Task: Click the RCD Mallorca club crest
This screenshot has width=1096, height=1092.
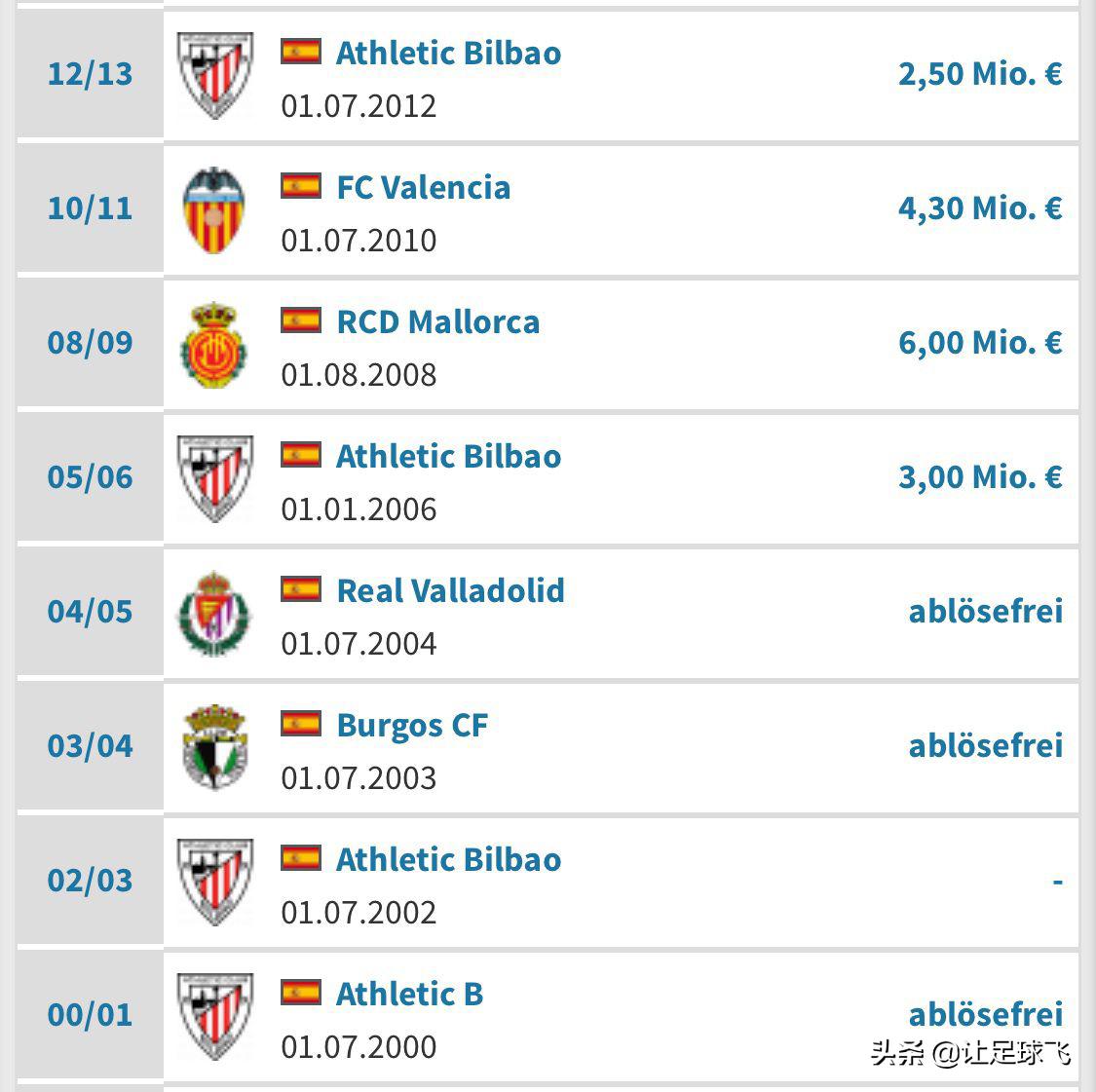Action: point(214,344)
